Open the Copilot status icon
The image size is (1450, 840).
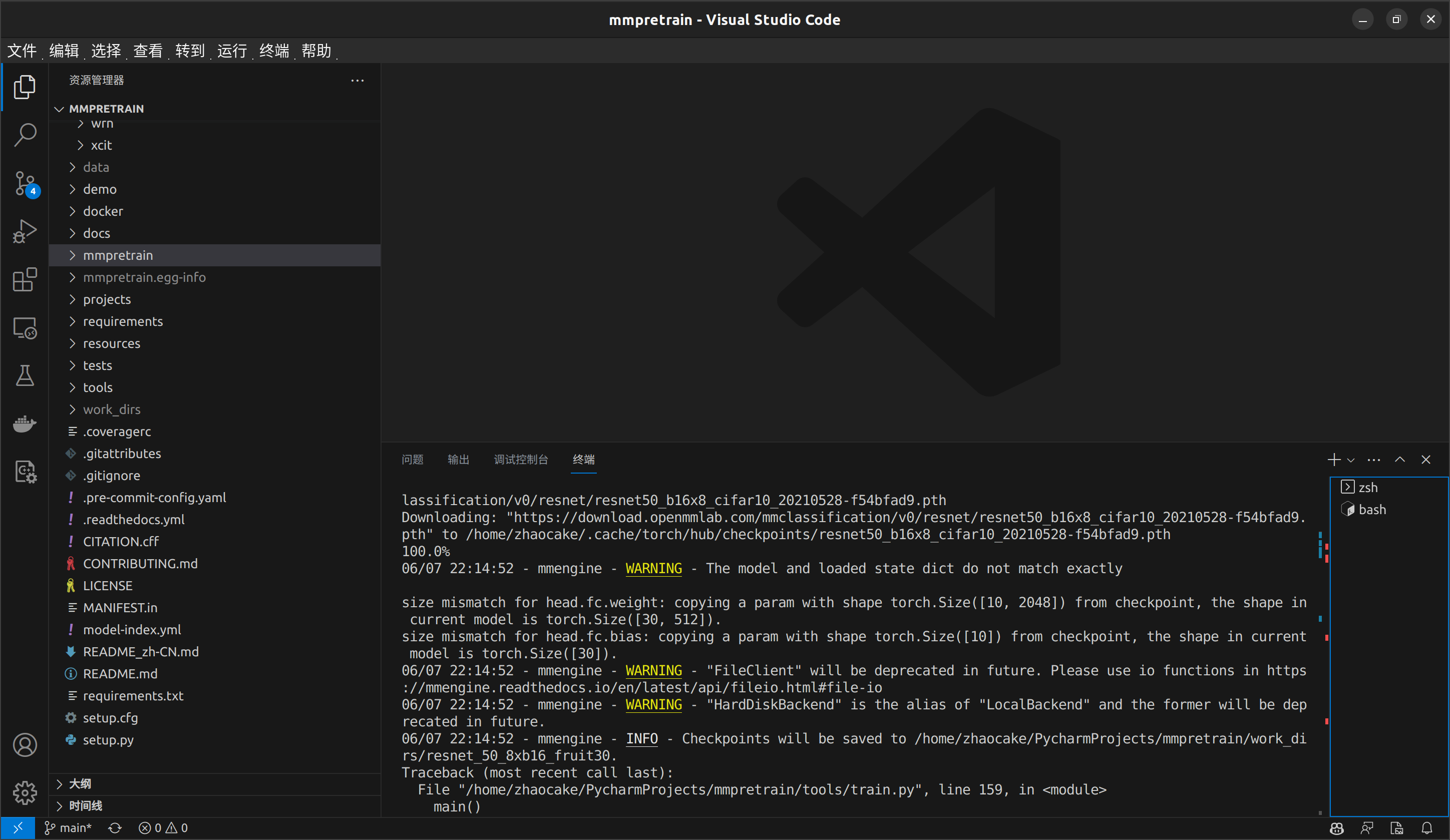(x=1337, y=828)
